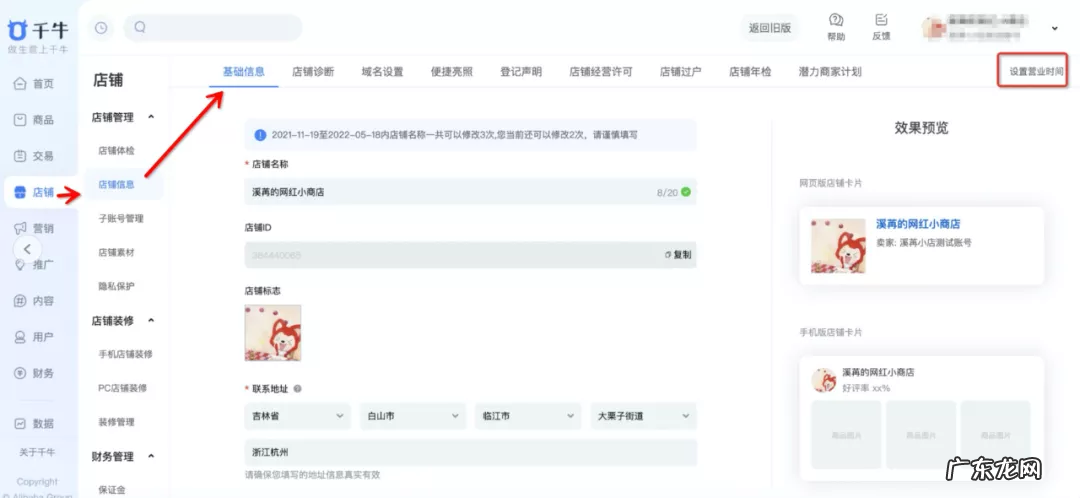Click the 店铺名称 input field
1080x498 pixels.
[470, 191]
